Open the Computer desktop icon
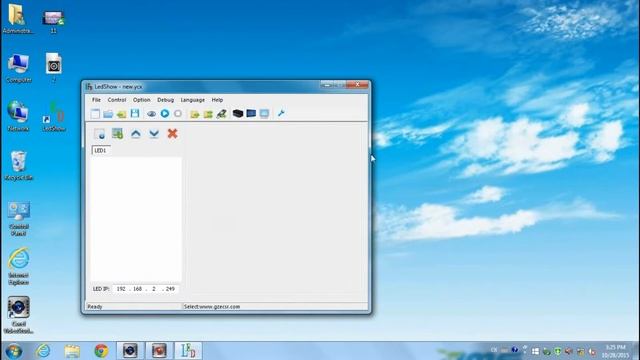This screenshot has width=640, height=360. 18,69
